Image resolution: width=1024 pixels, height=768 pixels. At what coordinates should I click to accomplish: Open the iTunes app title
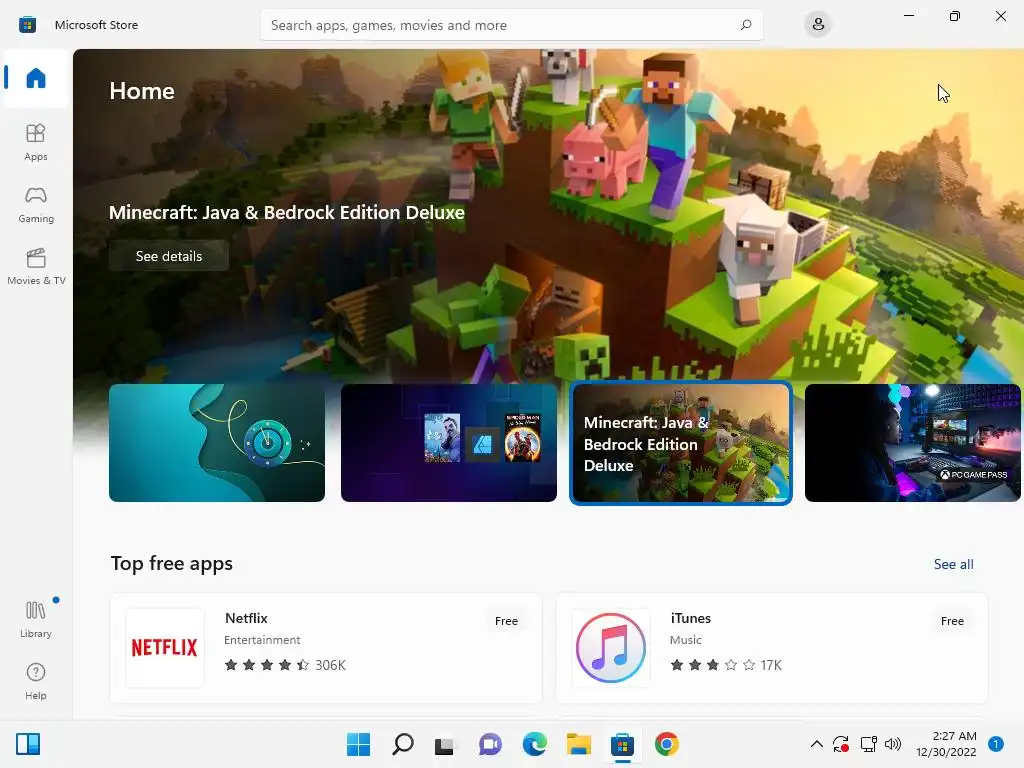(x=690, y=618)
